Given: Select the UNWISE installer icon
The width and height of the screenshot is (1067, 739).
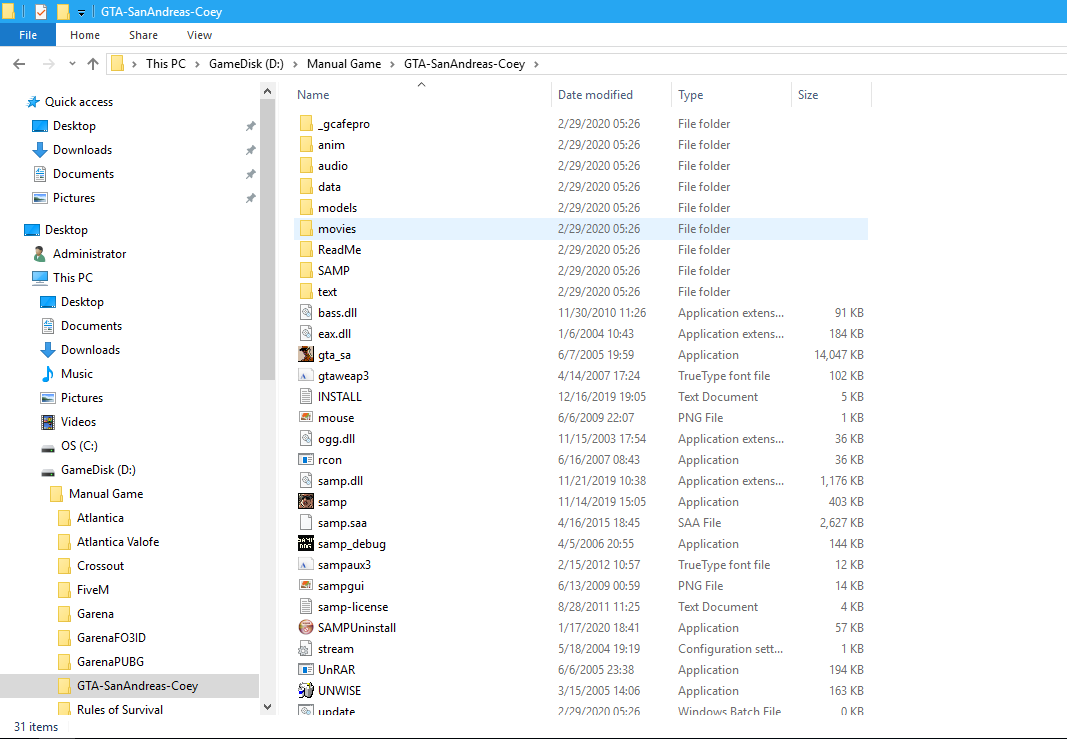Looking at the screenshot, I should [306, 691].
